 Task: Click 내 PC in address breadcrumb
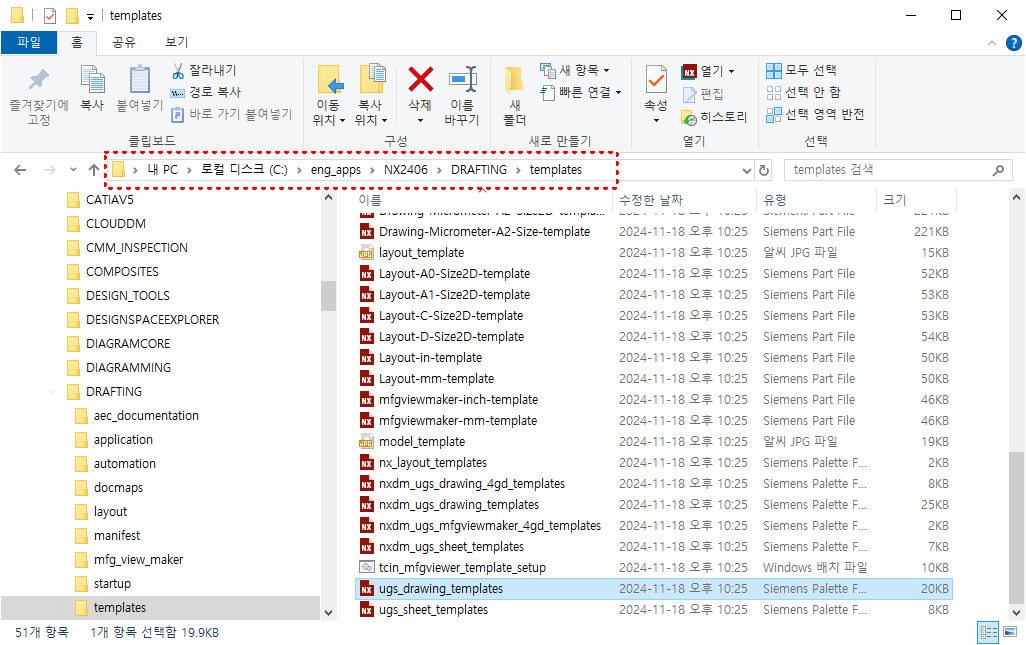point(163,170)
